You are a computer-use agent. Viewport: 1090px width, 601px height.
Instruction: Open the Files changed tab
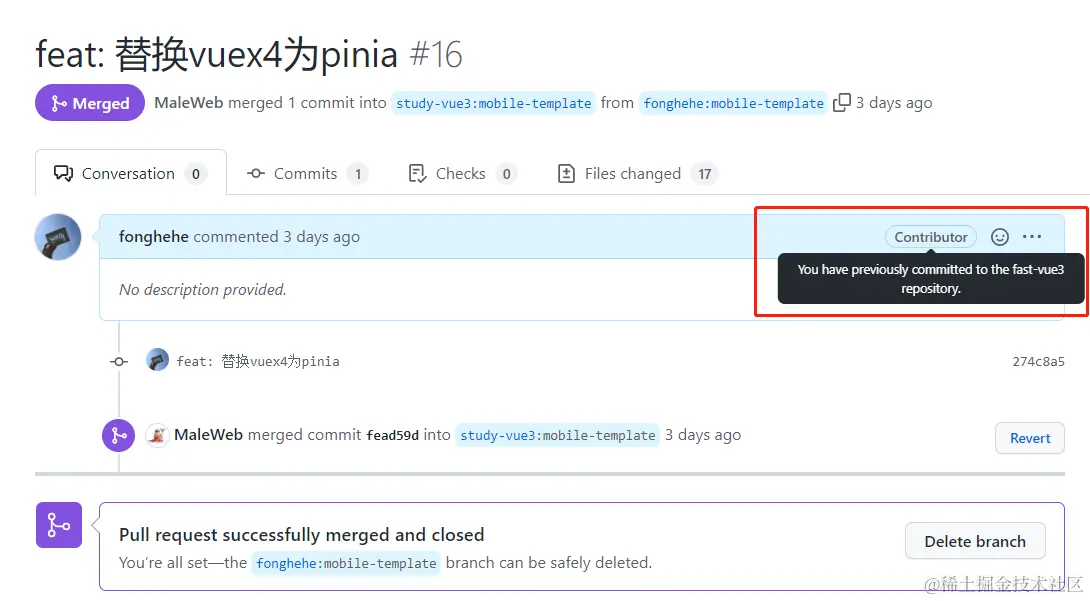click(x=637, y=173)
